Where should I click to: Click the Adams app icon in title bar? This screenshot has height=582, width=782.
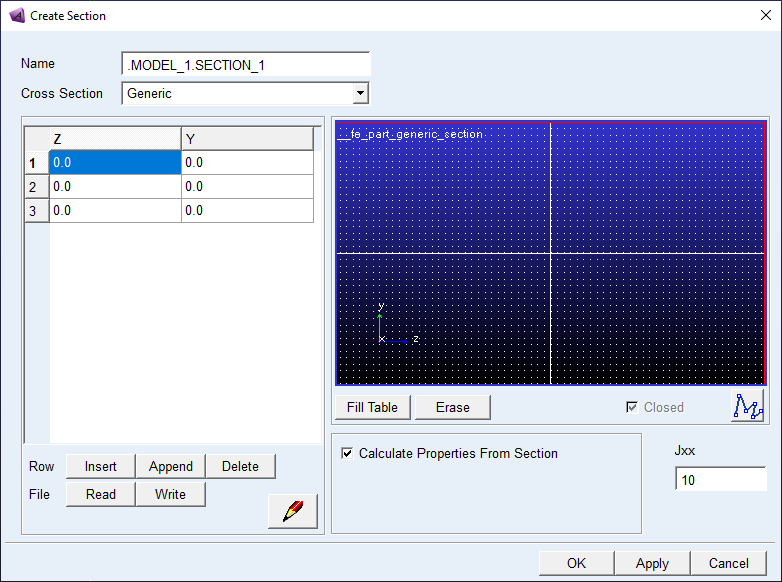[x=16, y=16]
